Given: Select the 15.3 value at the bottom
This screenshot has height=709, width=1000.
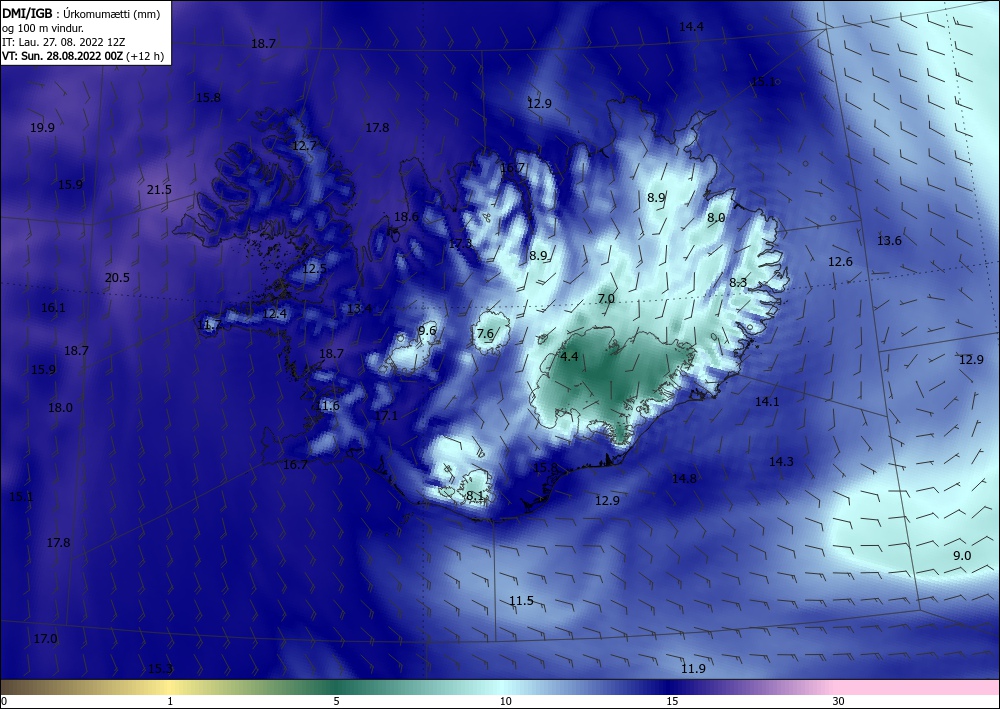Looking at the screenshot, I should pyautogui.click(x=160, y=668).
